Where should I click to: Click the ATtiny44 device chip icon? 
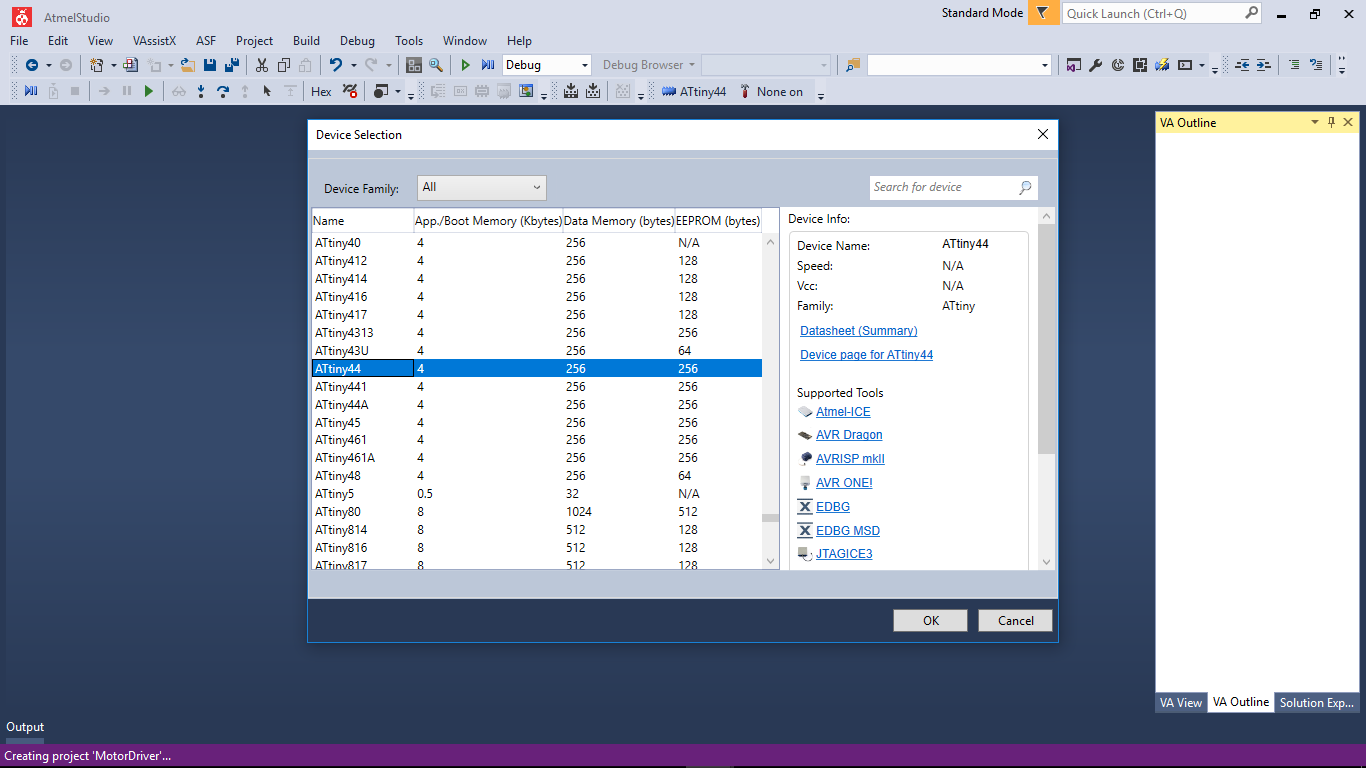[x=668, y=91]
